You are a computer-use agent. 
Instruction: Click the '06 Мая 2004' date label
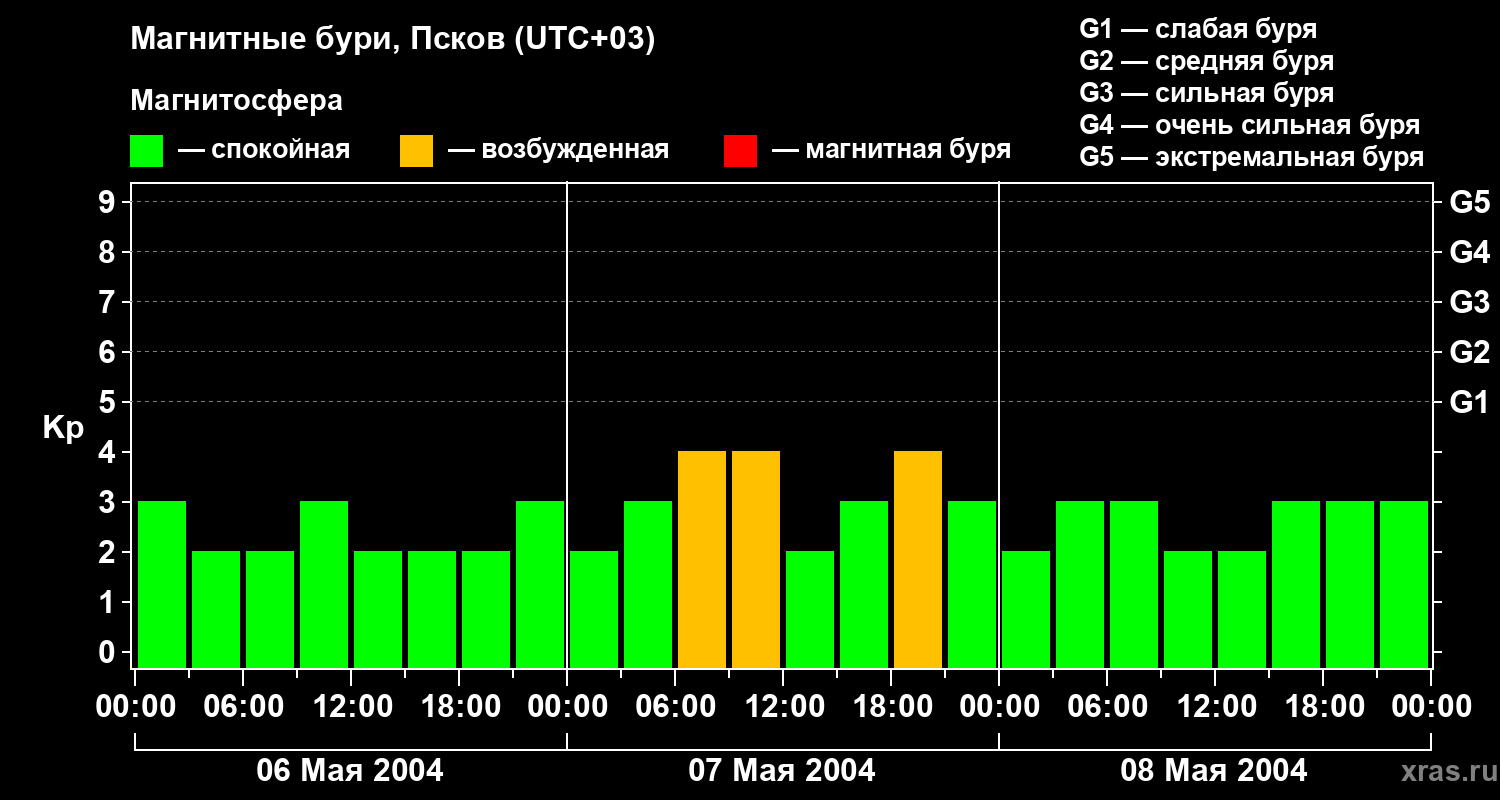point(350,770)
